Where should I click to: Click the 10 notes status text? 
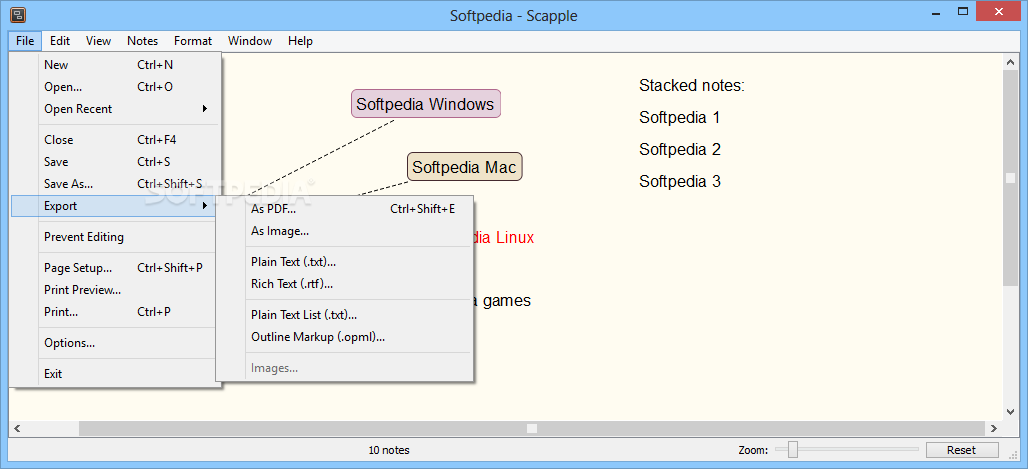click(x=389, y=450)
